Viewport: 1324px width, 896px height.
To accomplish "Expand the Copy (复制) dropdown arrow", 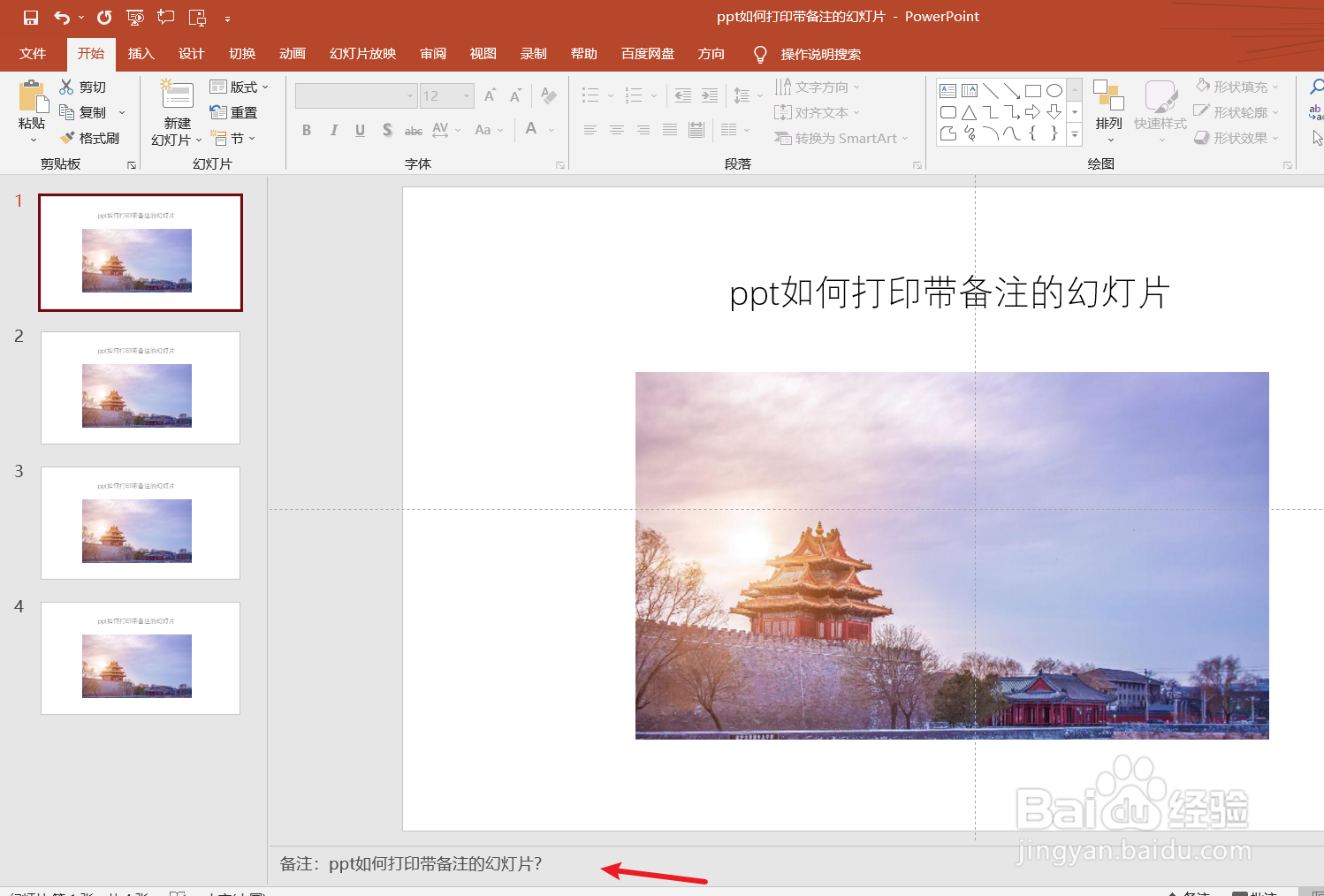I will [122, 112].
